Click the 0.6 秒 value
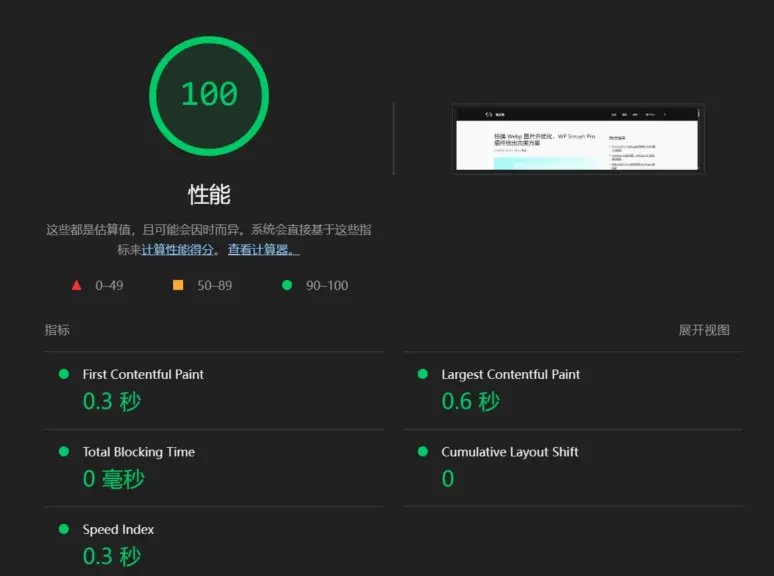The width and height of the screenshot is (774, 576). [470, 402]
